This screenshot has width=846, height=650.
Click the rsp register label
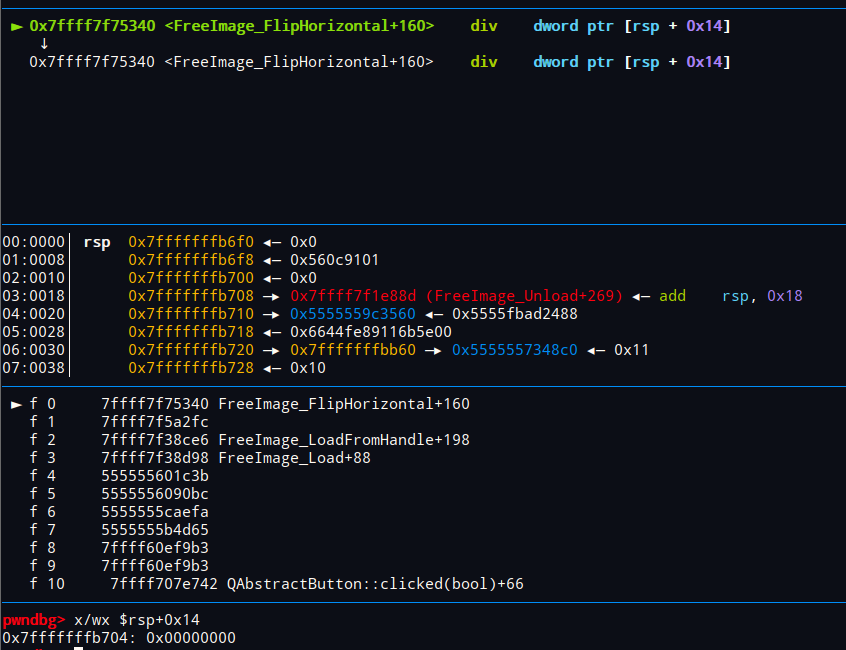coord(96,241)
